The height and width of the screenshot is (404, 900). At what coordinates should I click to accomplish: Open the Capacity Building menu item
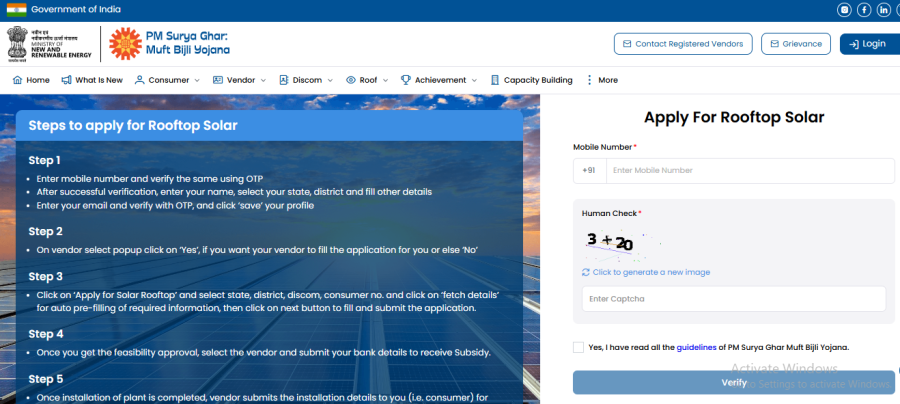(532, 80)
